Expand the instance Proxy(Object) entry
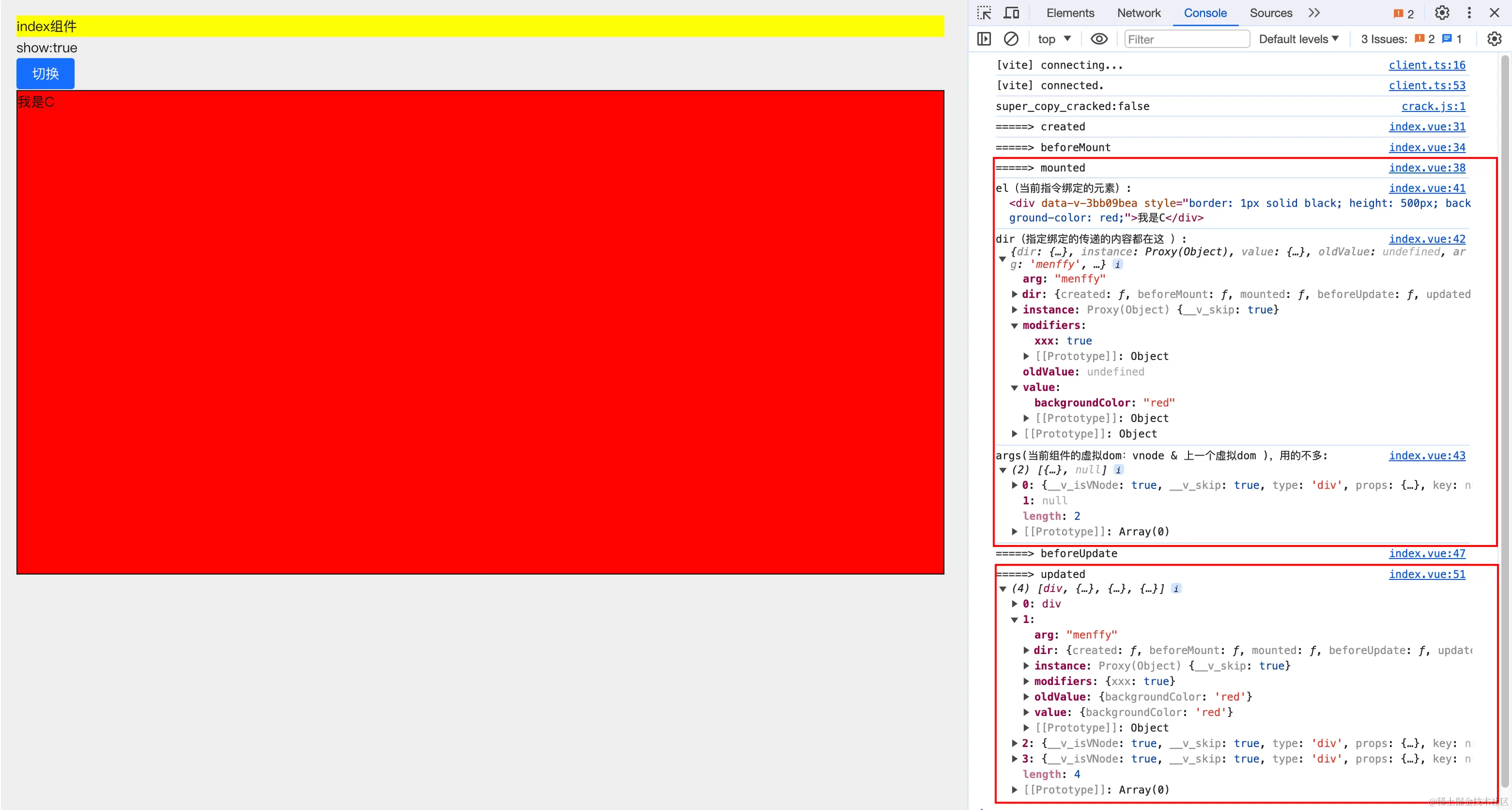 tap(1014, 310)
